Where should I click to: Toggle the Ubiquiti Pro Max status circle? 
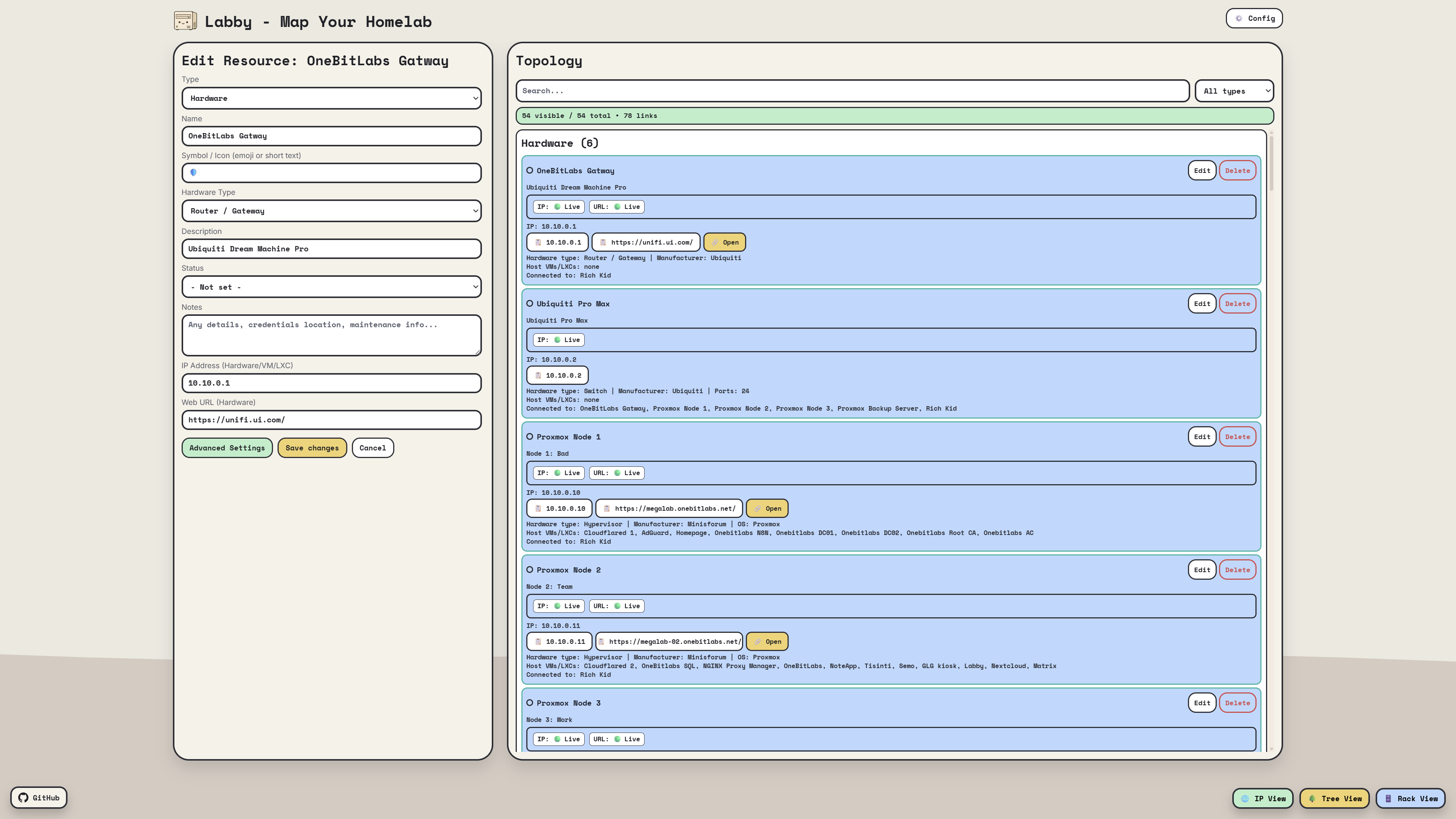click(x=530, y=303)
